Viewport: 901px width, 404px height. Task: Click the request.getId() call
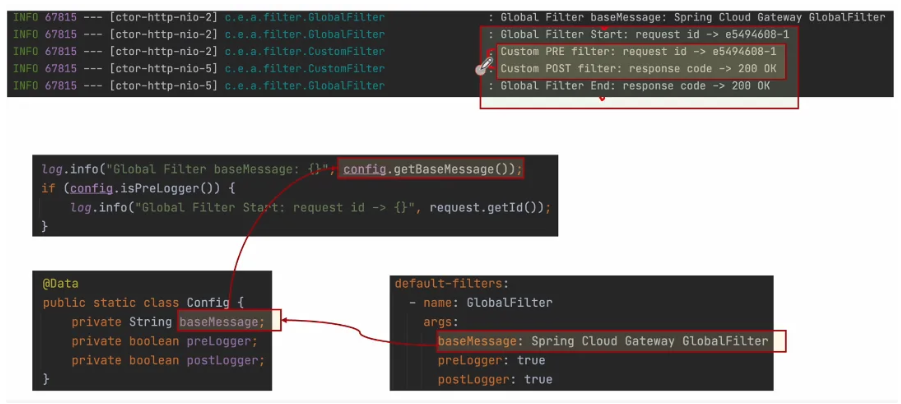click(483, 207)
